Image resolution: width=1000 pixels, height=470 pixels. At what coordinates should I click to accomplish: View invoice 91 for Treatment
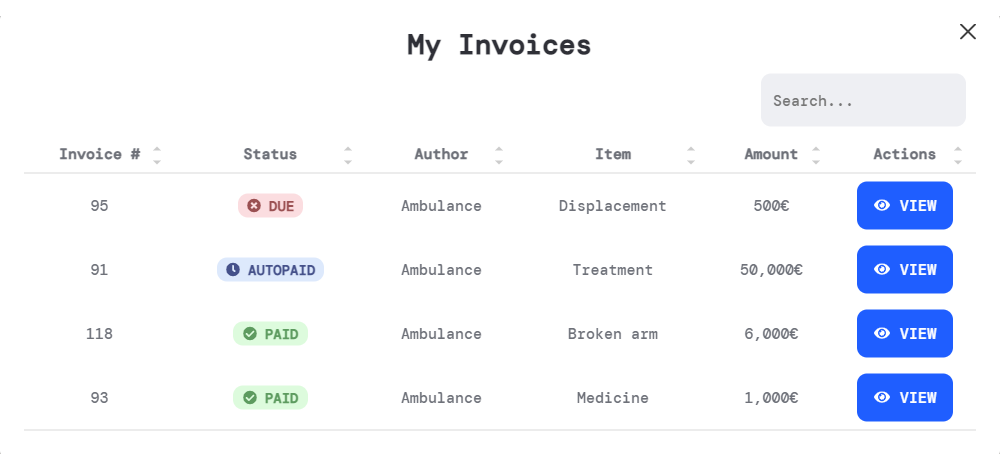coord(904,270)
